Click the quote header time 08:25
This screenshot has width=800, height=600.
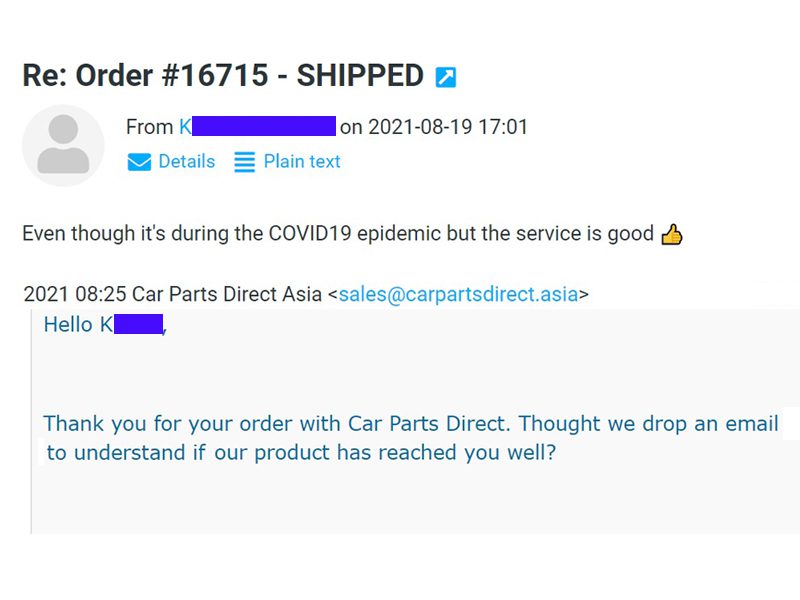[101, 294]
